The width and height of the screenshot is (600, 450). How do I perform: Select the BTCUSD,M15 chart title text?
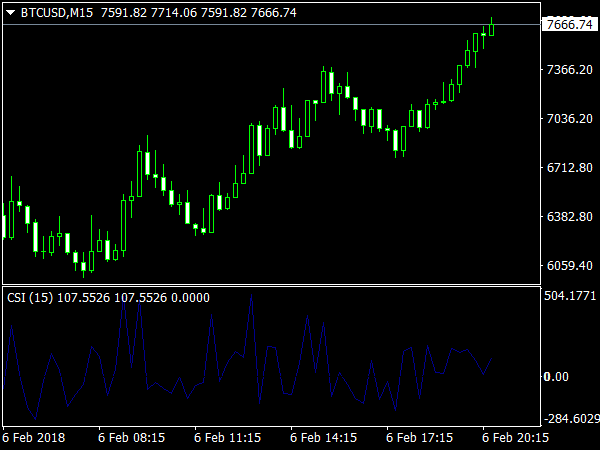[x=57, y=13]
